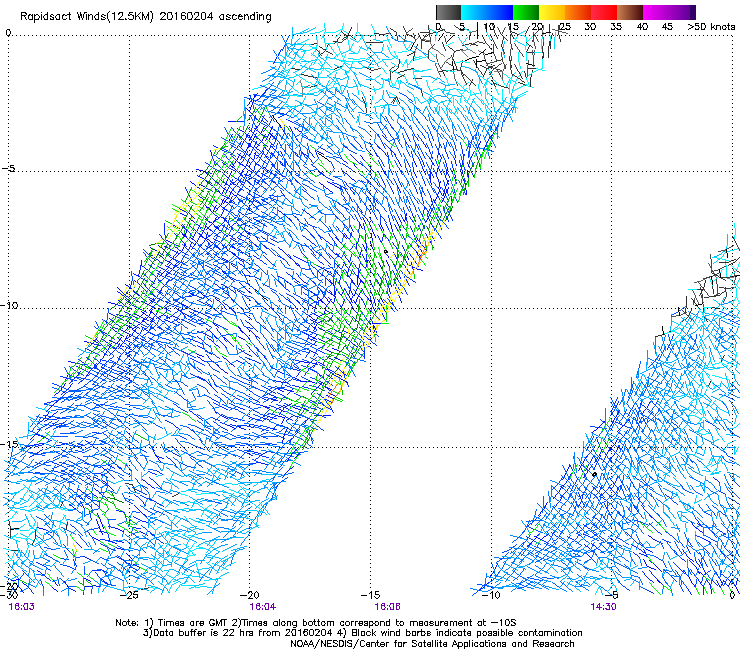The image size is (740, 650).
Task: Click the '25' knots legend label
Action: pyautogui.click(x=564, y=26)
